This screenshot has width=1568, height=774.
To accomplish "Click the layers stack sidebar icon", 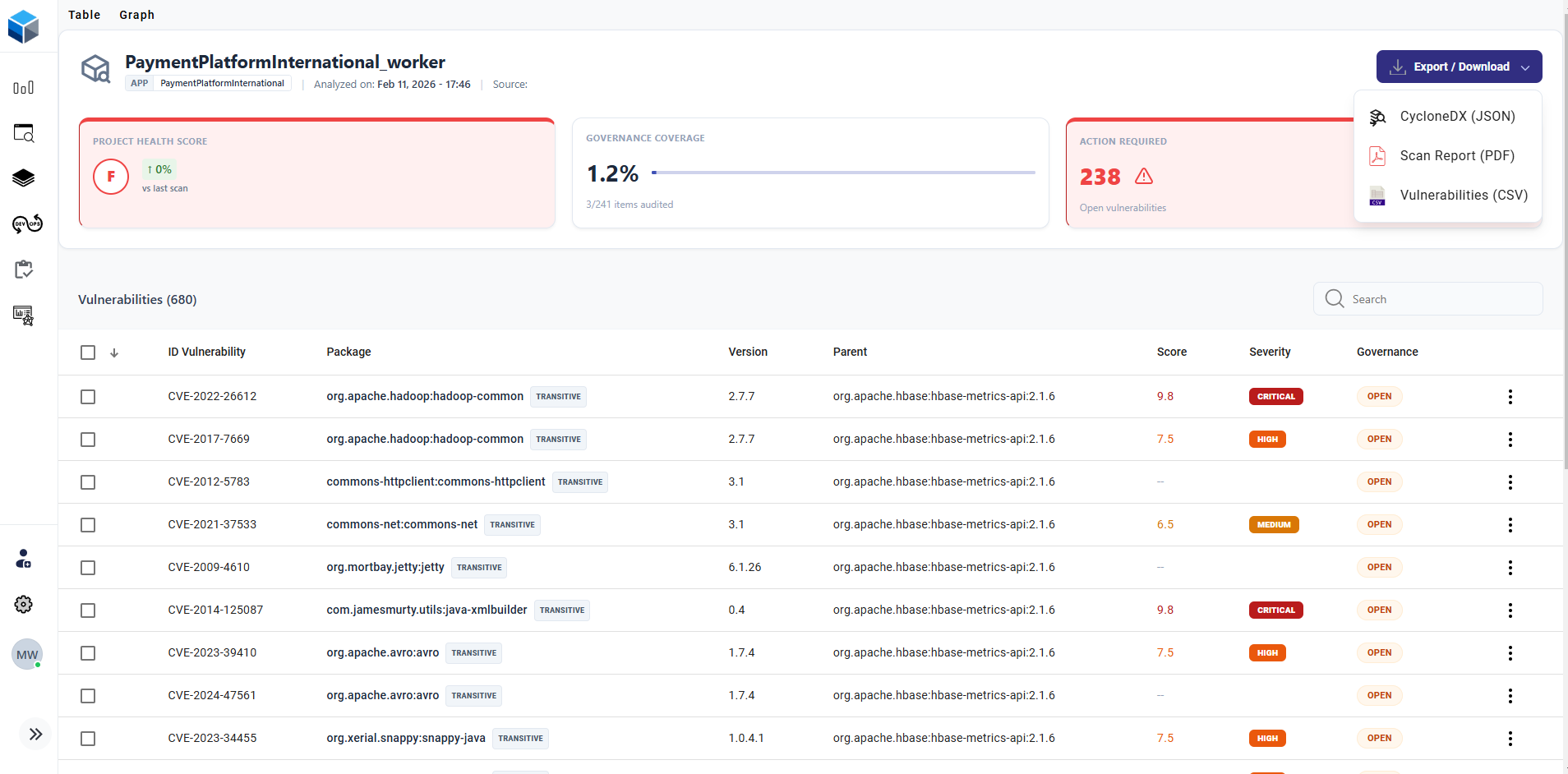I will (x=23, y=178).
